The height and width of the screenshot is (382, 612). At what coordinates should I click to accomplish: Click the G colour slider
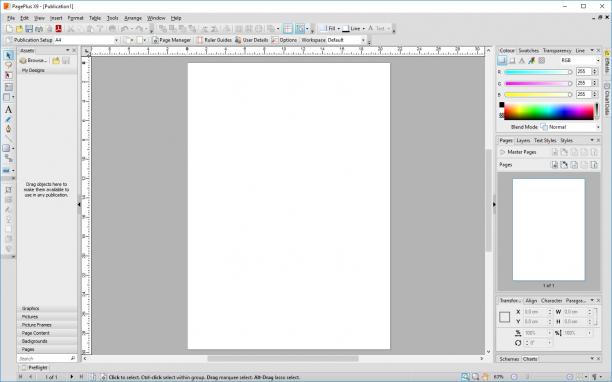point(538,84)
